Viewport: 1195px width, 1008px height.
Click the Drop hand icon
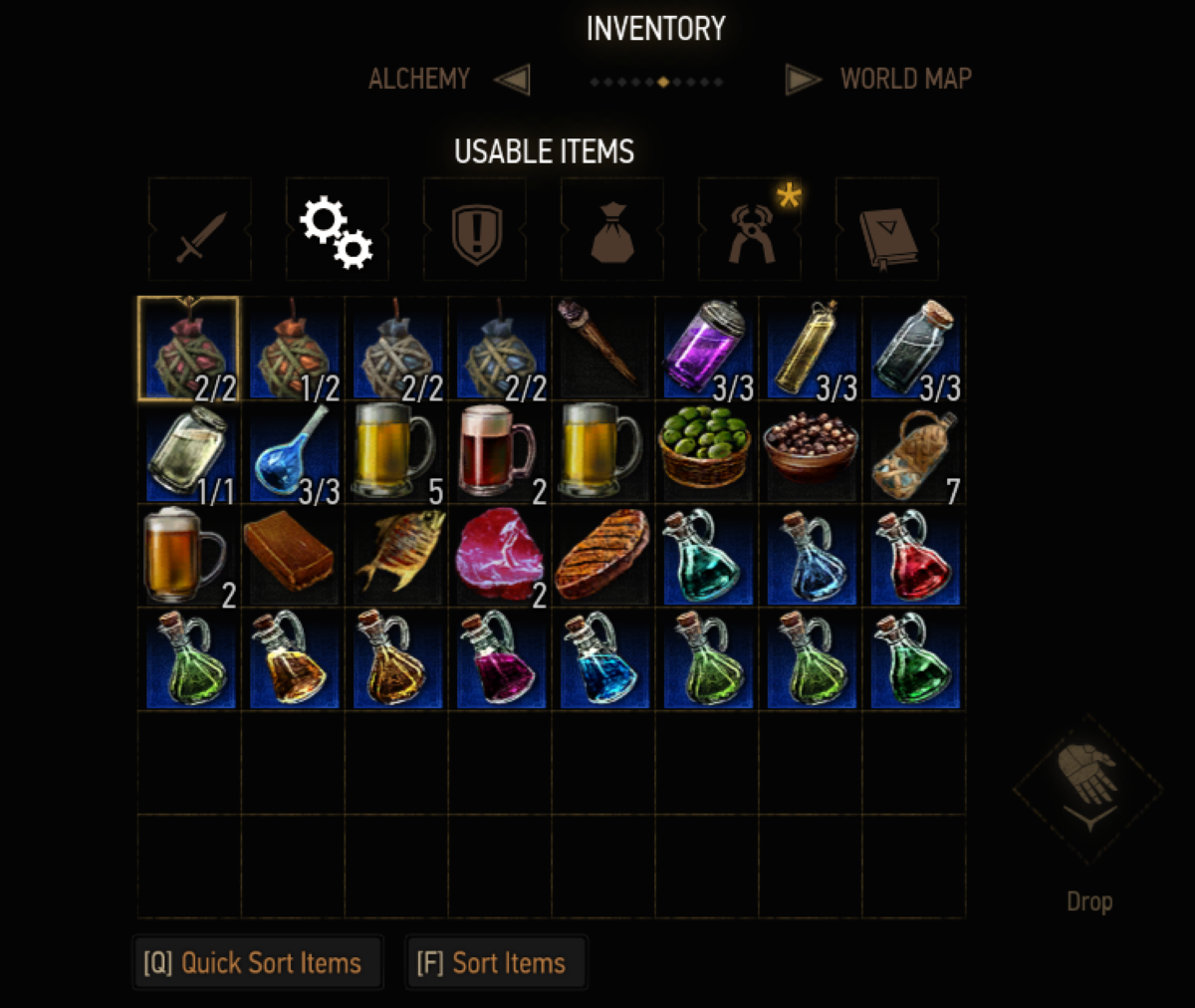(1088, 789)
